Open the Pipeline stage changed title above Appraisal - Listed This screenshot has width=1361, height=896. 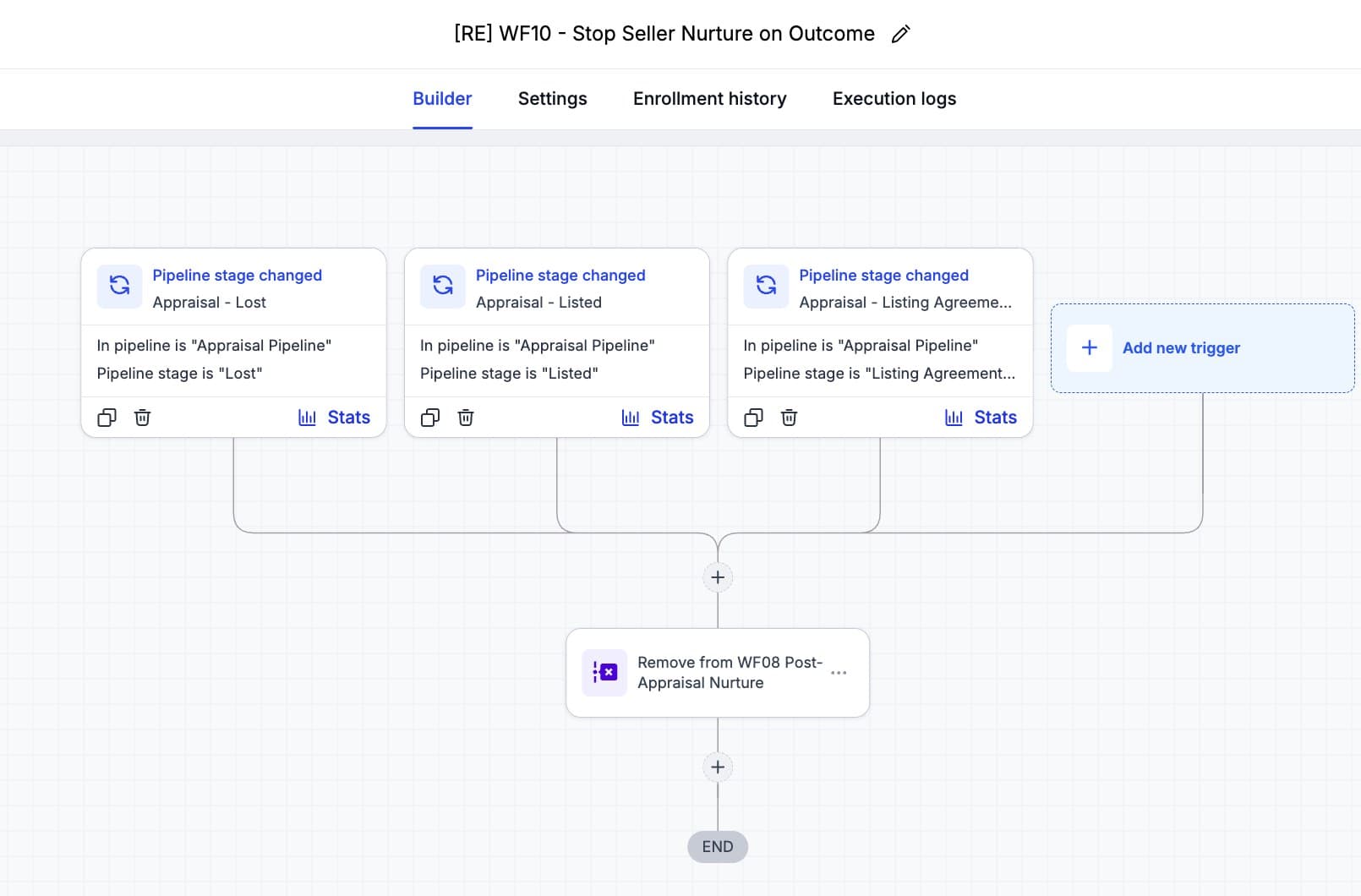tap(560, 276)
